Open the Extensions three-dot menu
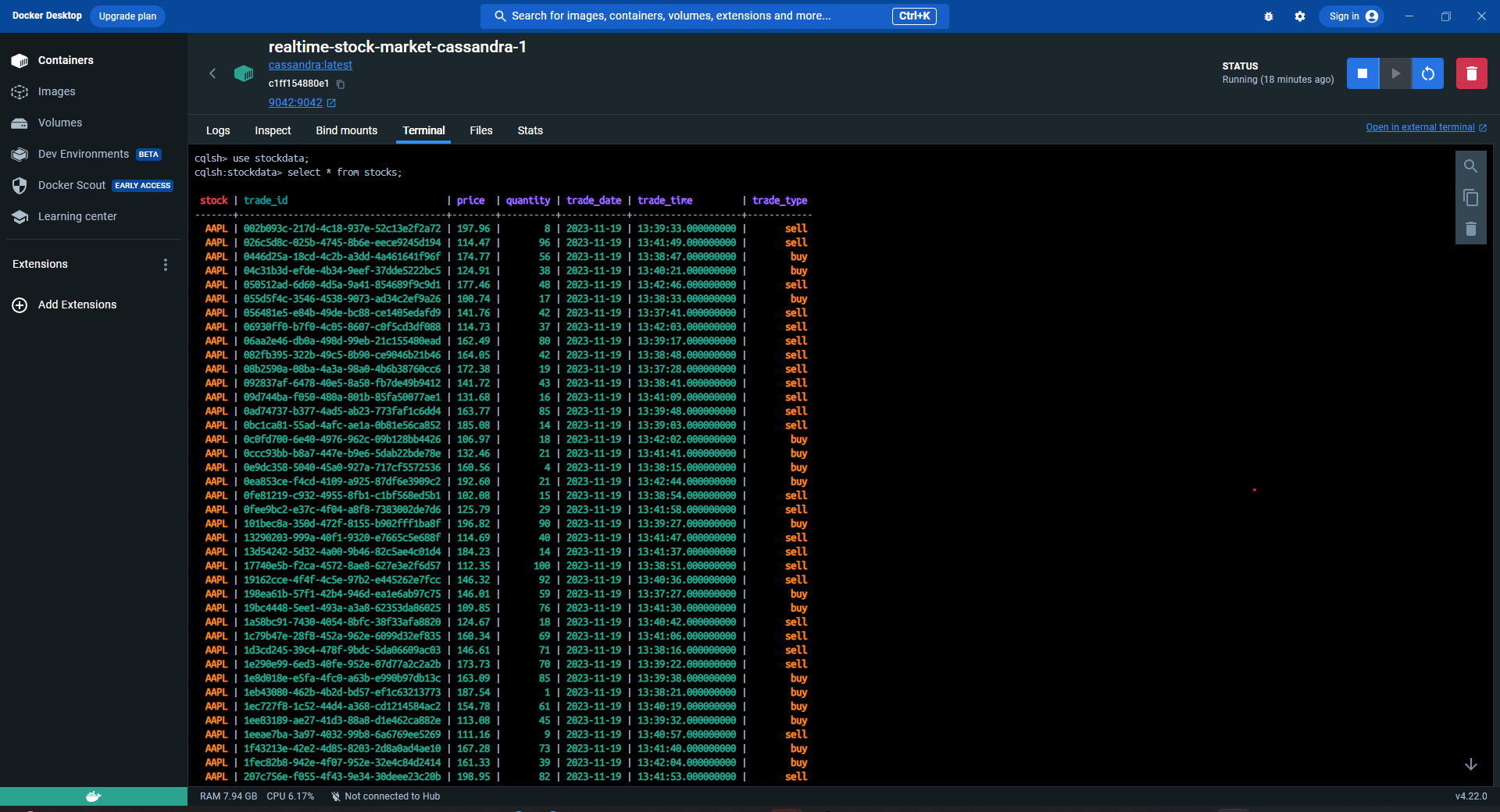This screenshot has width=1500, height=812. (x=166, y=265)
